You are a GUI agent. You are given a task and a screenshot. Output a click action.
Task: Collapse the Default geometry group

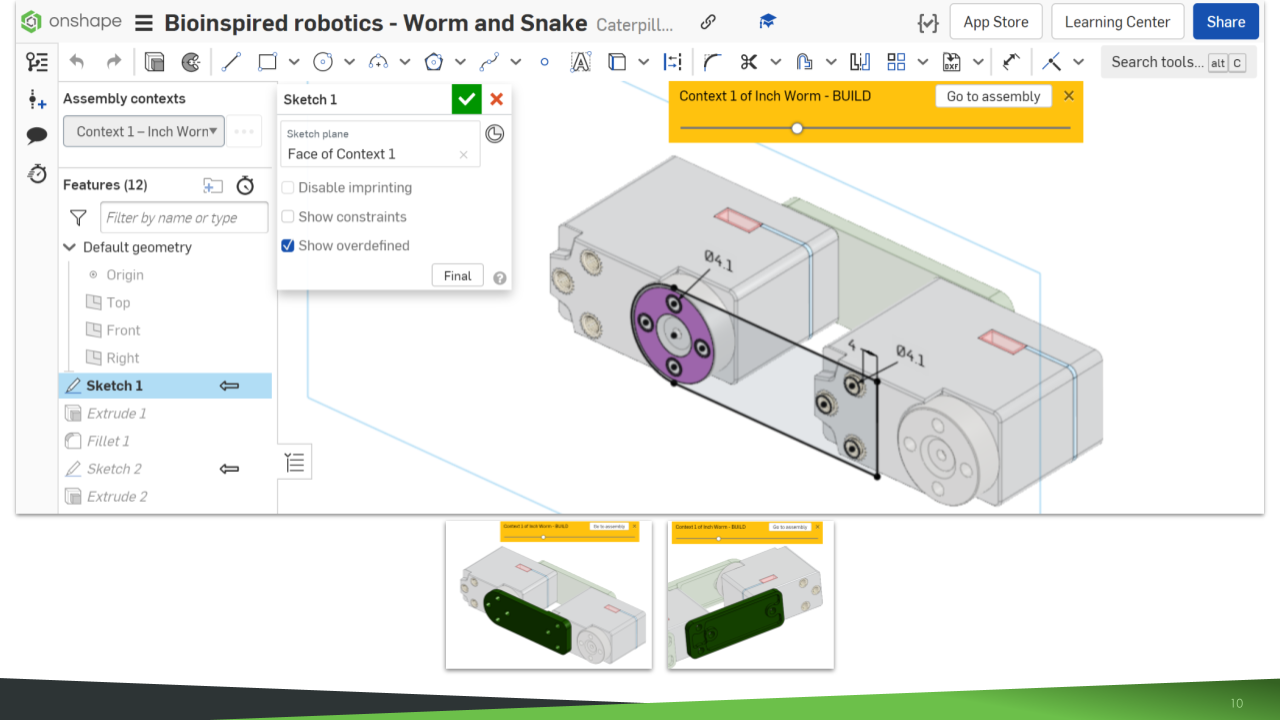pyautogui.click(x=69, y=247)
